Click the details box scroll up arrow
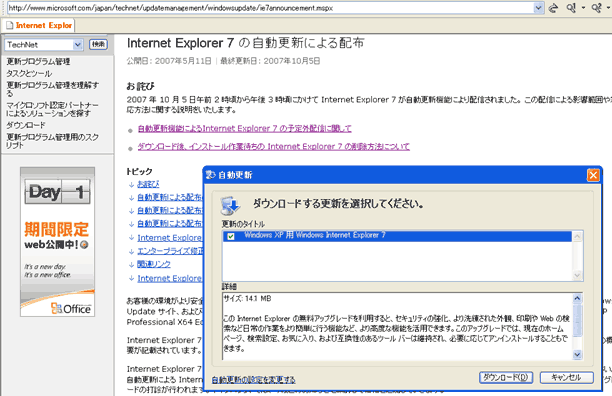The width and height of the screenshot is (612, 396). point(577,298)
